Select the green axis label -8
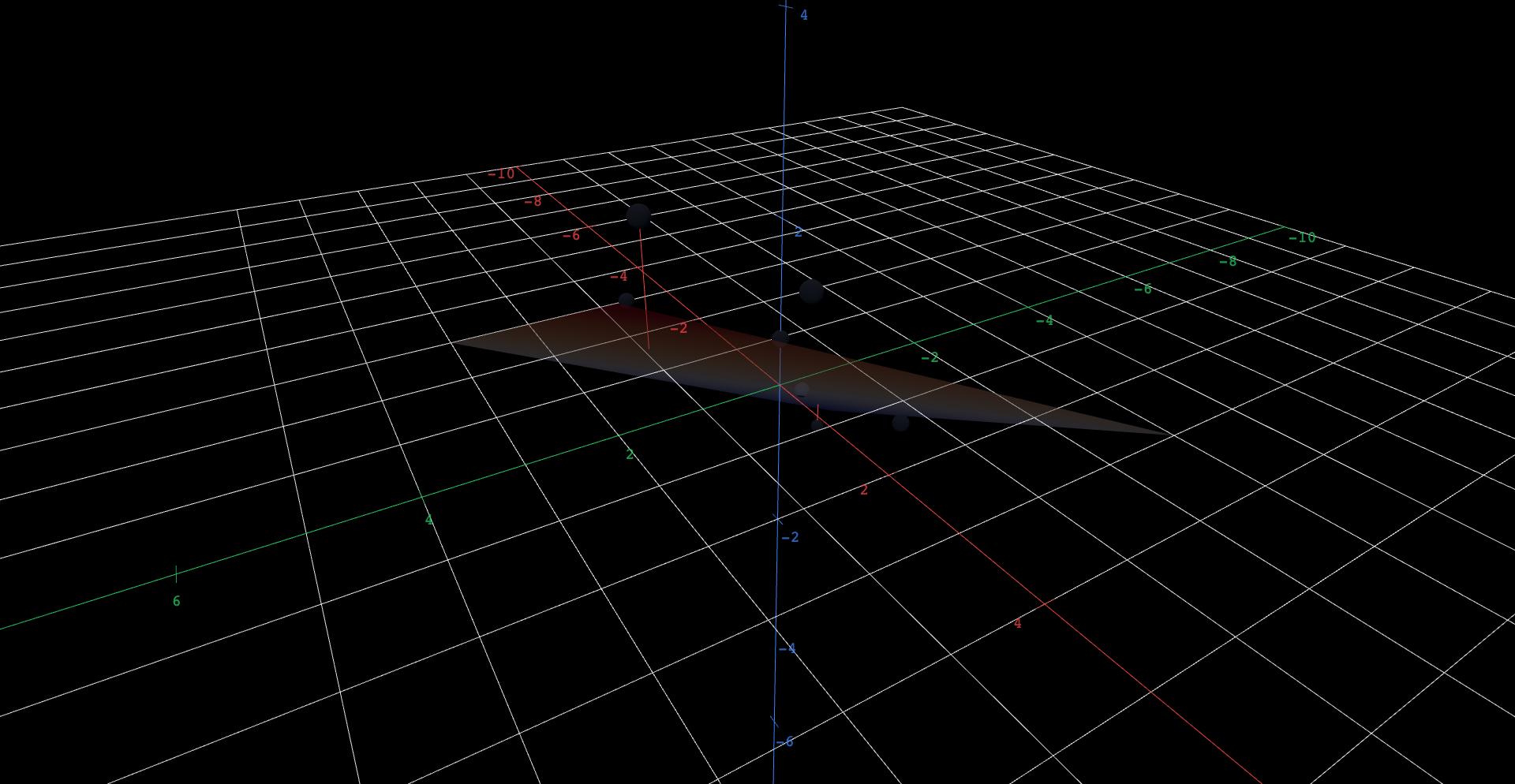 coord(1228,261)
